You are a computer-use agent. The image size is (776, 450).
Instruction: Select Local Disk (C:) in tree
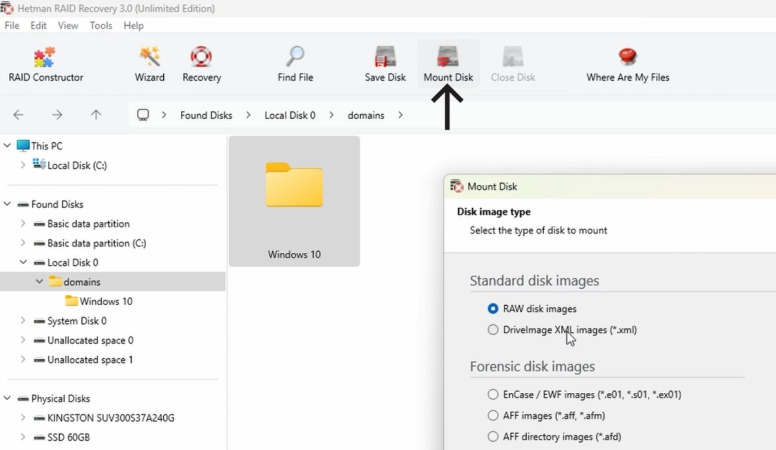click(x=70, y=165)
